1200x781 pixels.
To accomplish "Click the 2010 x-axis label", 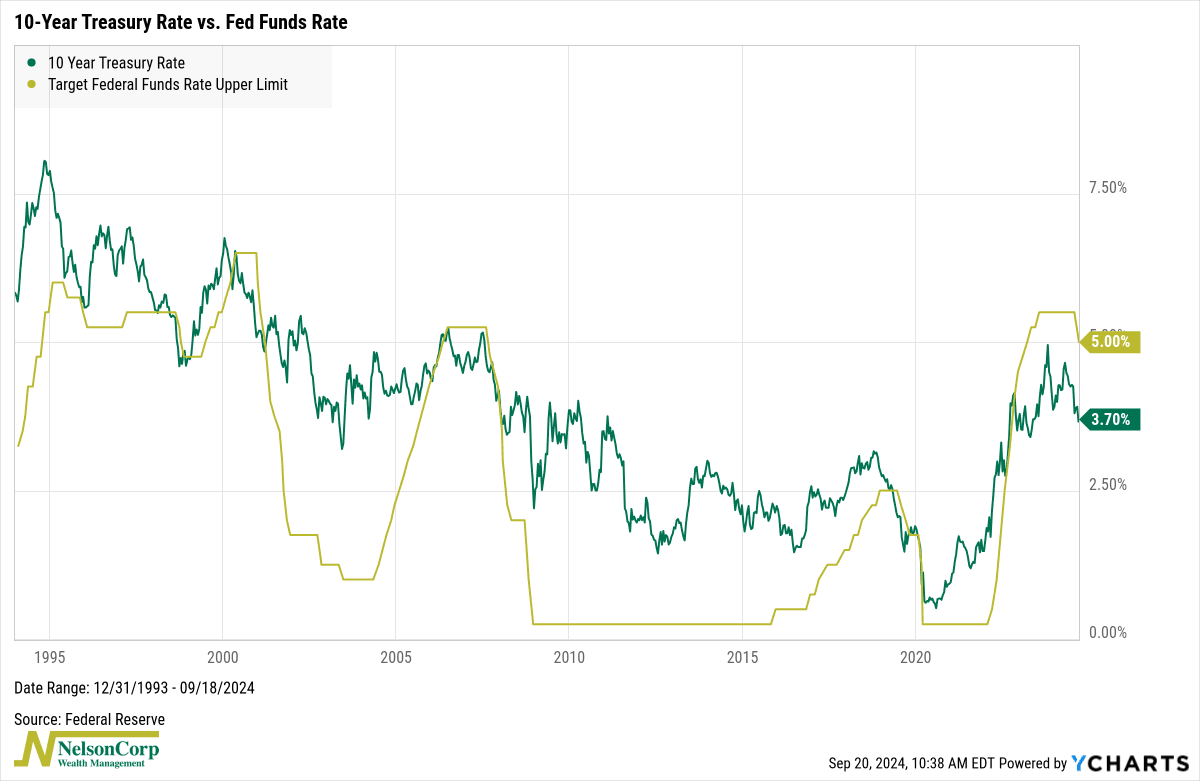I will [x=569, y=657].
